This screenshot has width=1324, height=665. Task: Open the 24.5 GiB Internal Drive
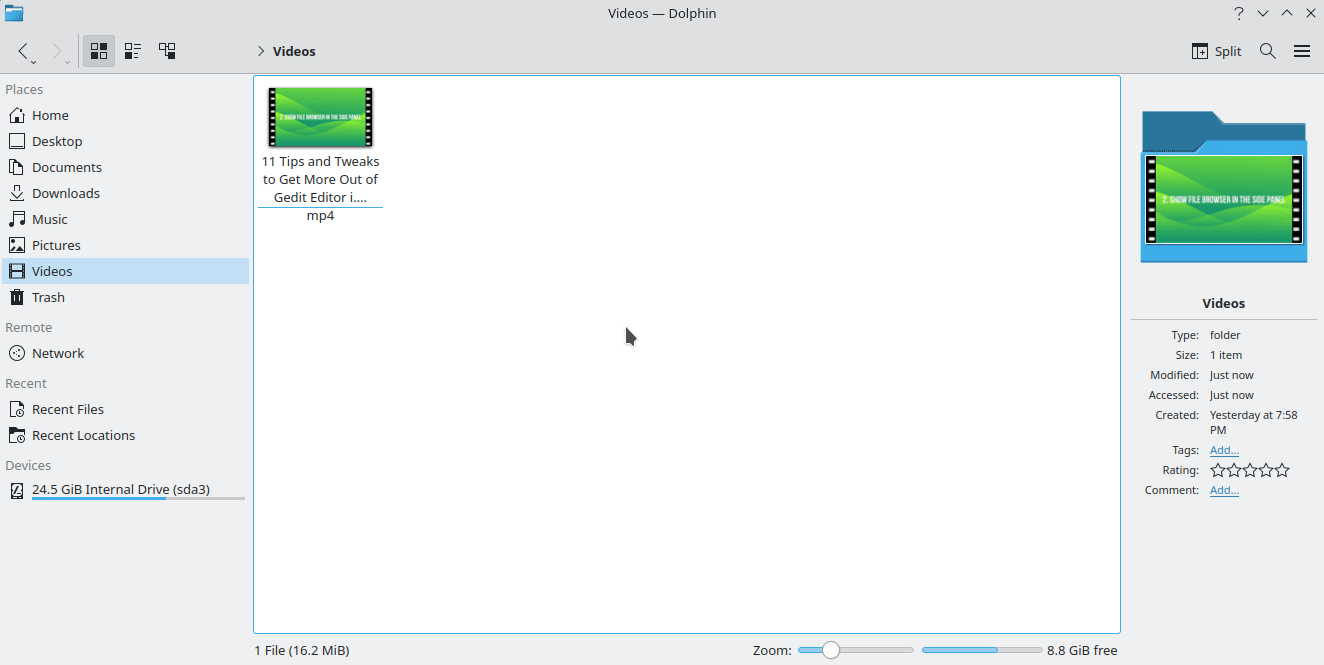(121, 489)
